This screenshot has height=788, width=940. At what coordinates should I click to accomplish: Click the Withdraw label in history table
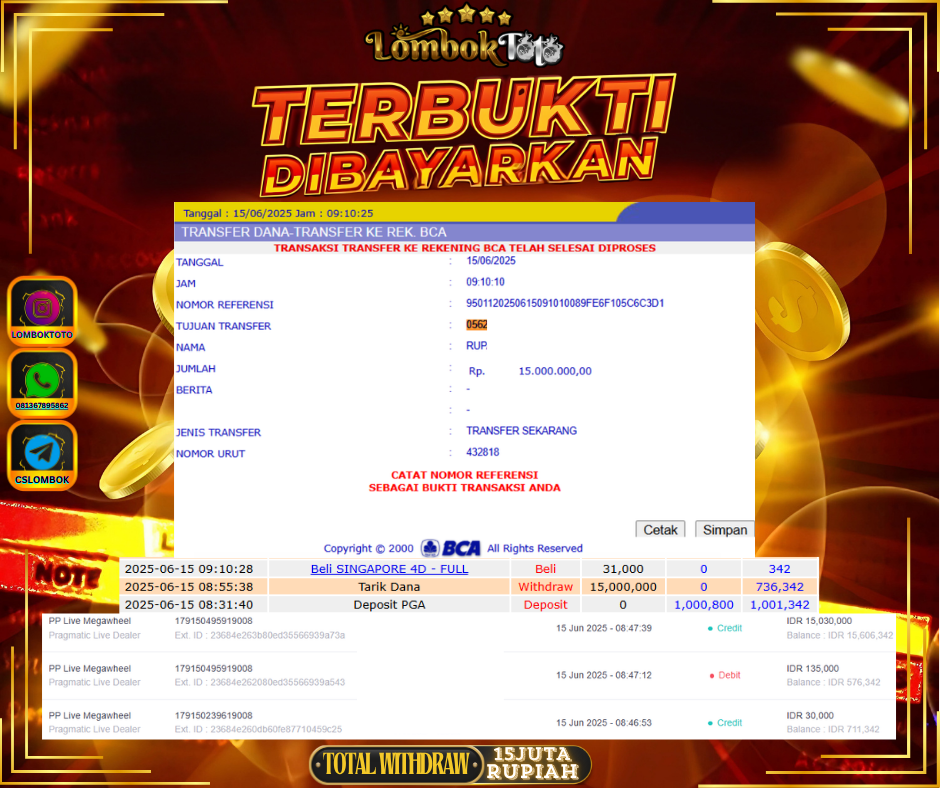pos(546,587)
